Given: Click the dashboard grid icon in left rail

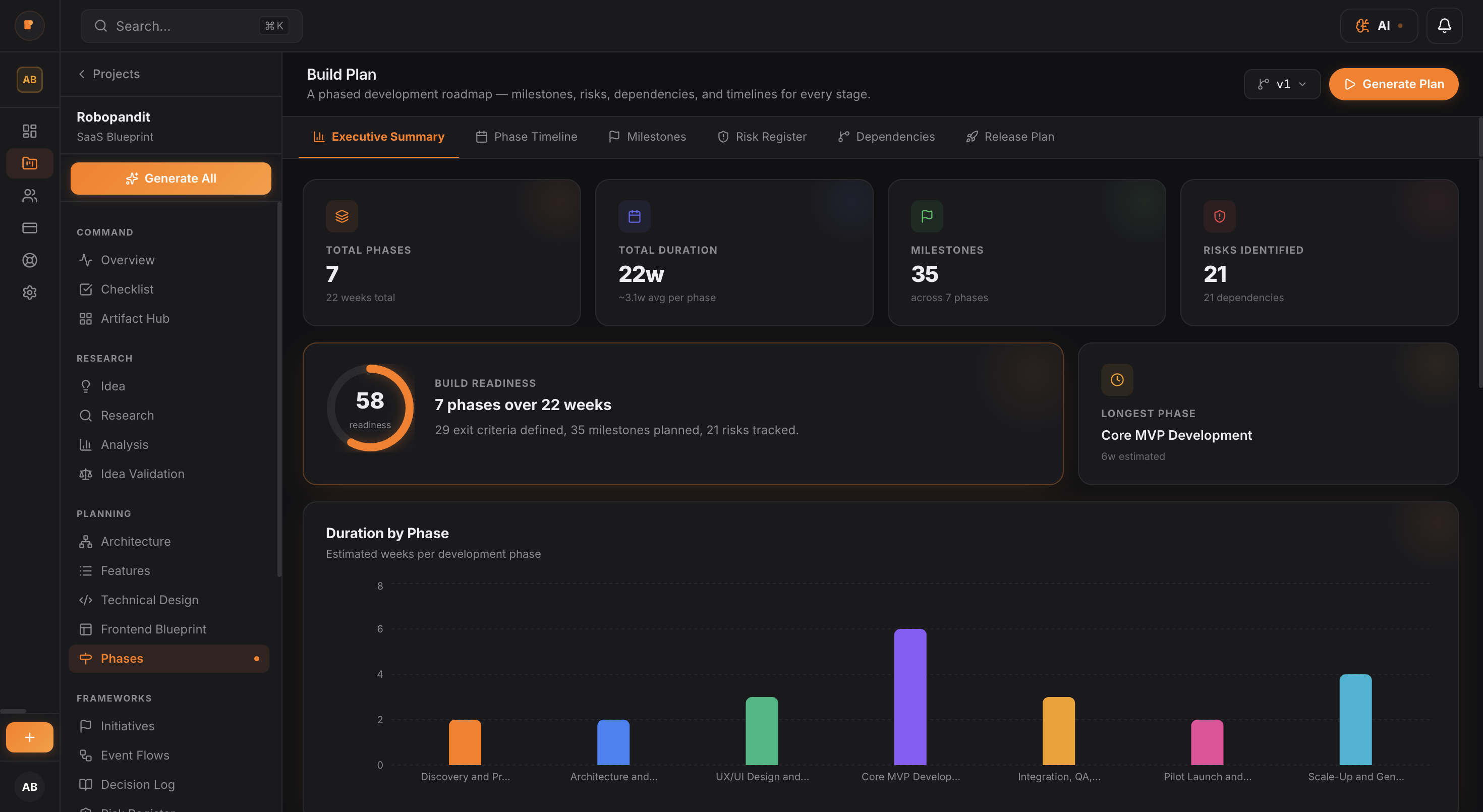Looking at the screenshot, I should [29, 131].
